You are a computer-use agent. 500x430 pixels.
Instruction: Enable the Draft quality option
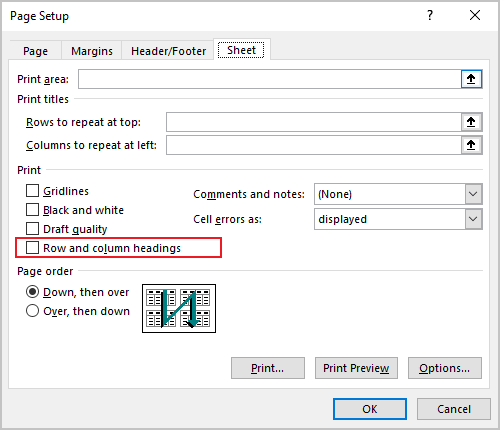32,229
